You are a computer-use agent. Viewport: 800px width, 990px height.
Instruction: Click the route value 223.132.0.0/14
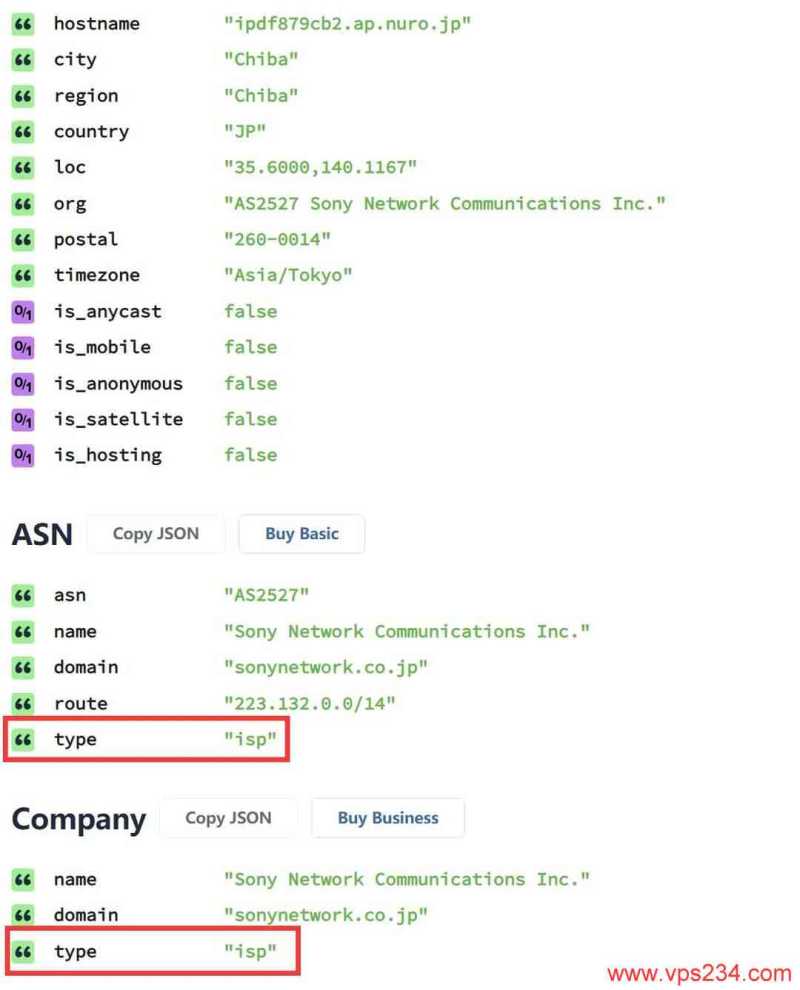pos(310,703)
